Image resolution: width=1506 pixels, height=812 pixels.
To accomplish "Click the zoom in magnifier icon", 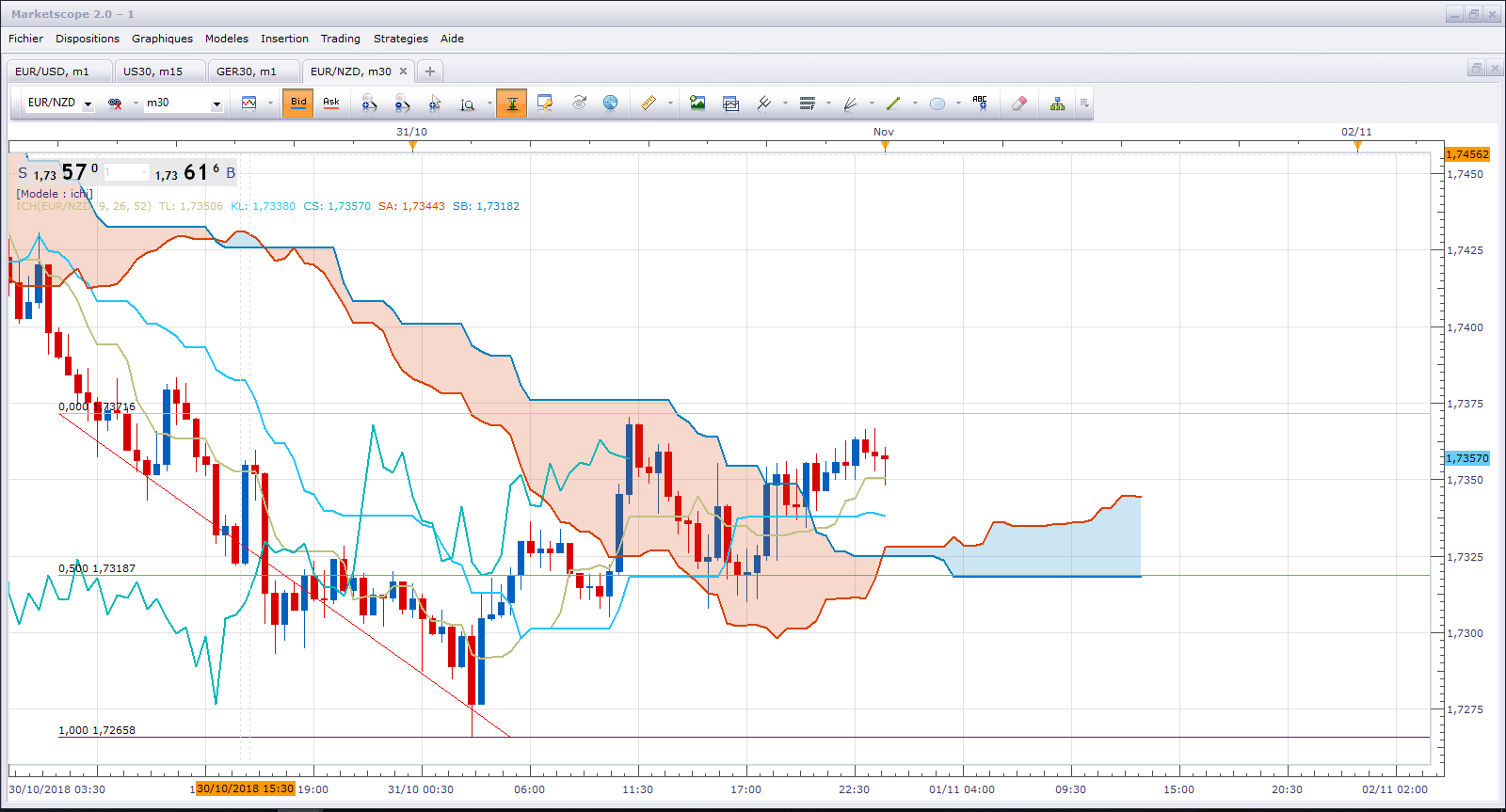I will point(369,103).
